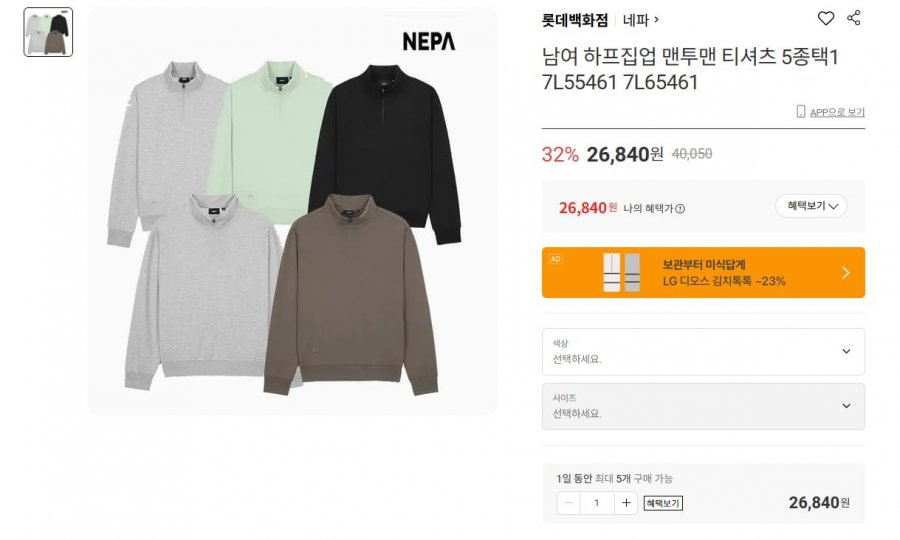
Task: Click the main sweatshirt product image
Action: tap(292, 211)
